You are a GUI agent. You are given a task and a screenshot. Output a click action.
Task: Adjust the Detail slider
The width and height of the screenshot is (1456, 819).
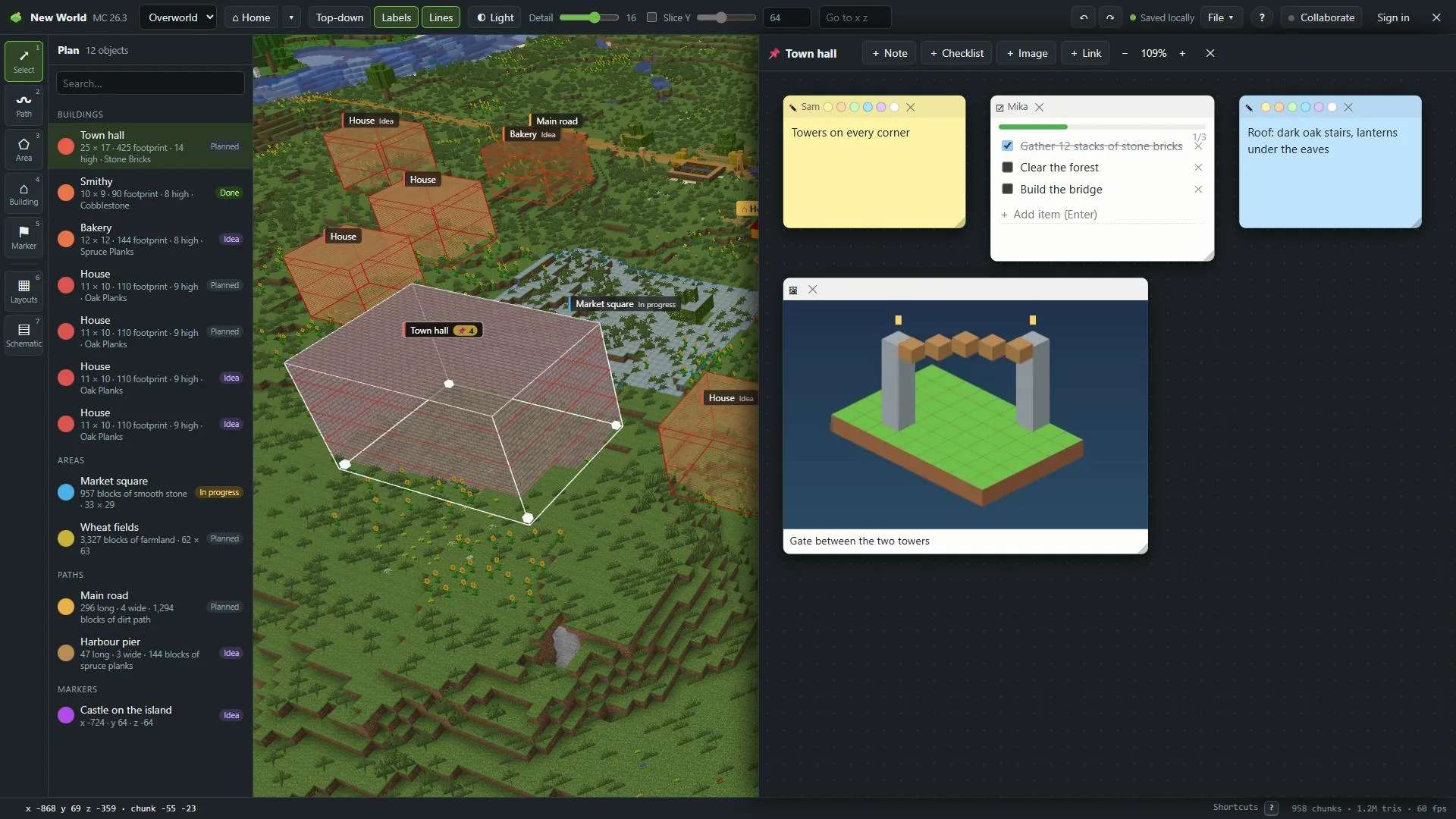pyautogui.click(x=589, y=17)
